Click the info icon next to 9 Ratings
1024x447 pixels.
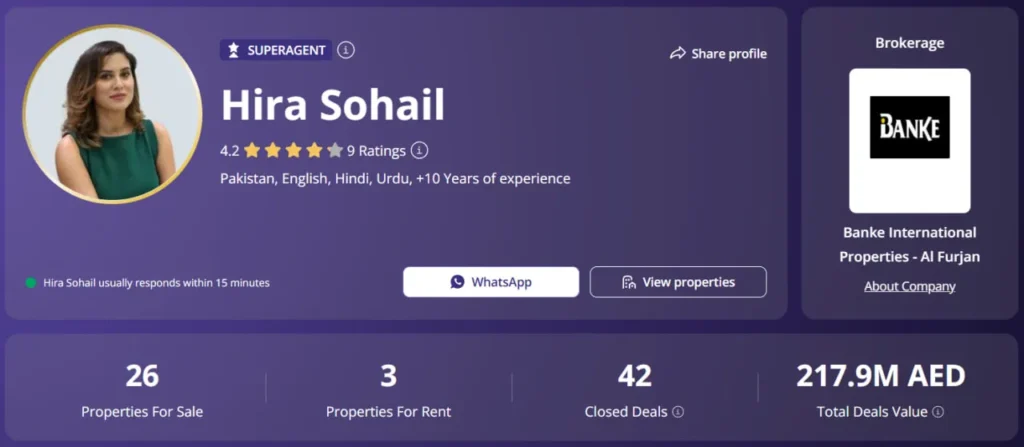420,151
